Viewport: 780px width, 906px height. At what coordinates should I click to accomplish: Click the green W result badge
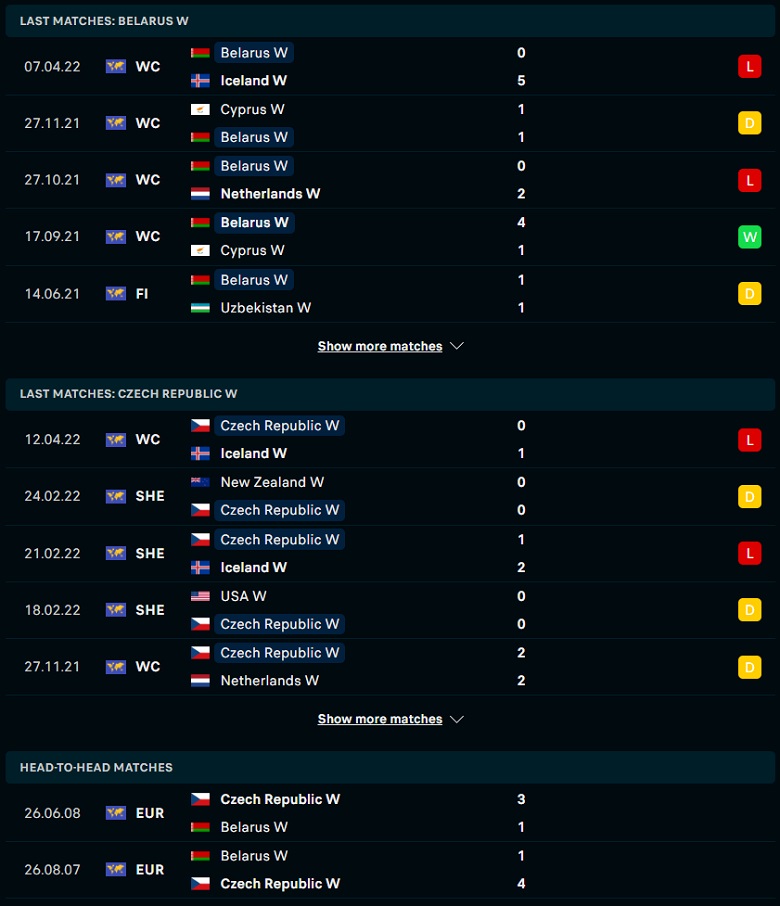(x=749, y=237)
